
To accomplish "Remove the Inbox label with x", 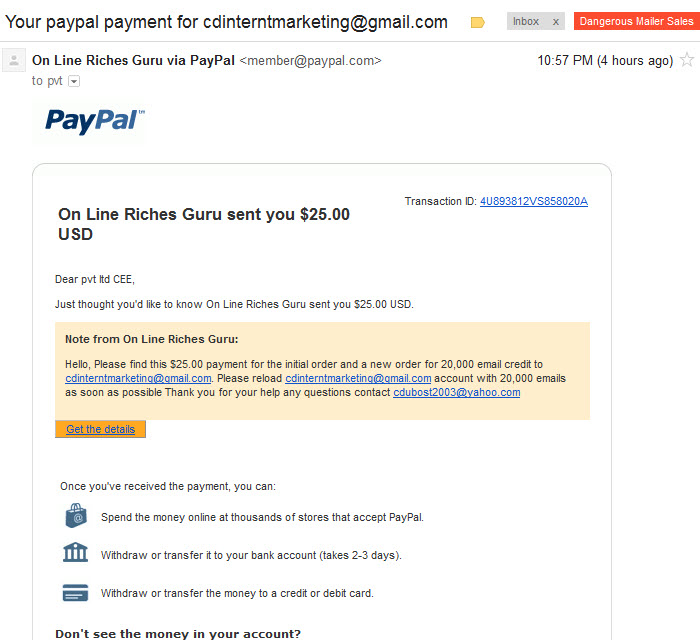I will point(555,21).
